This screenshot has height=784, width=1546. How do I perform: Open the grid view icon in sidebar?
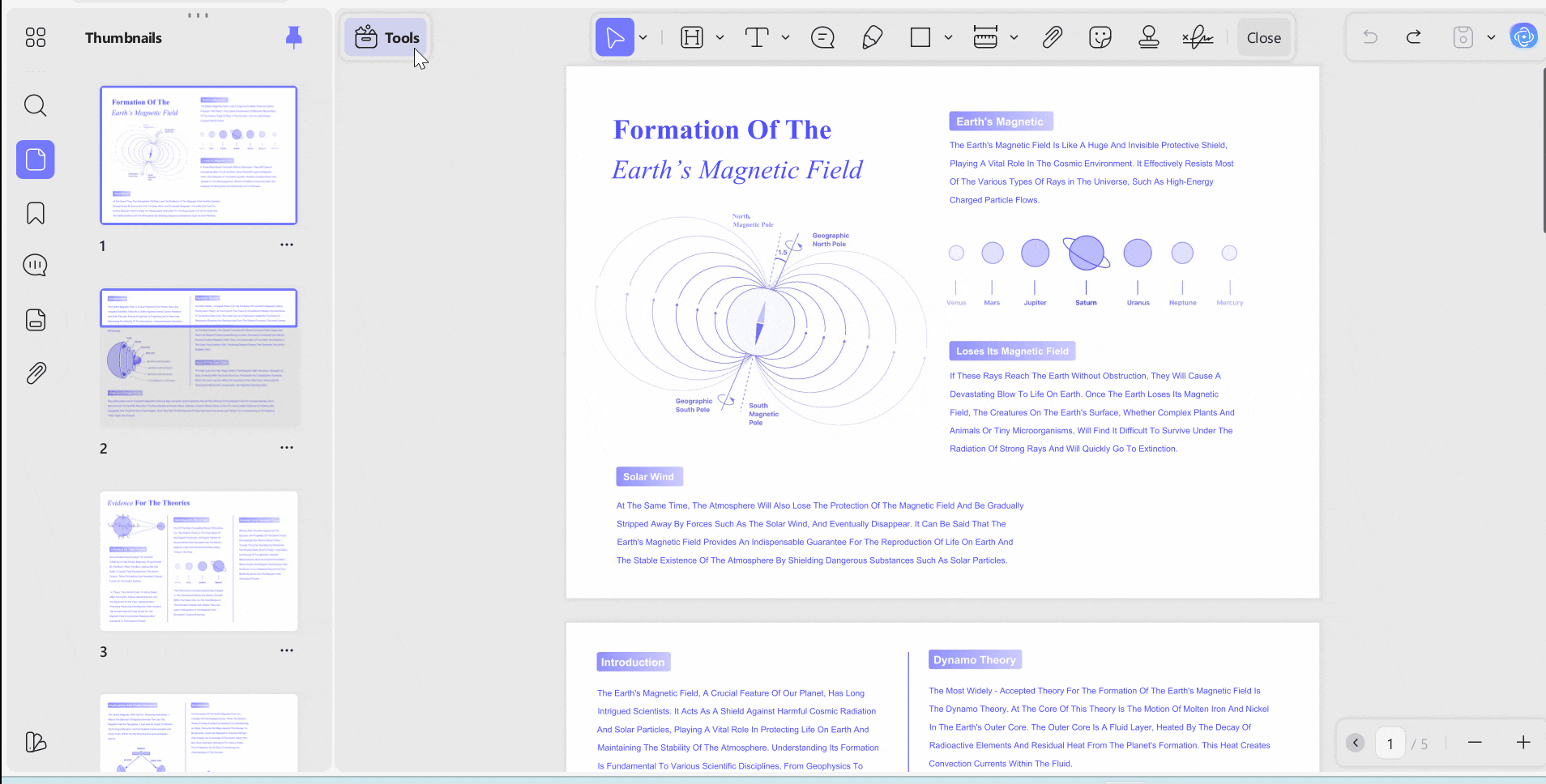tap(36, 37)
